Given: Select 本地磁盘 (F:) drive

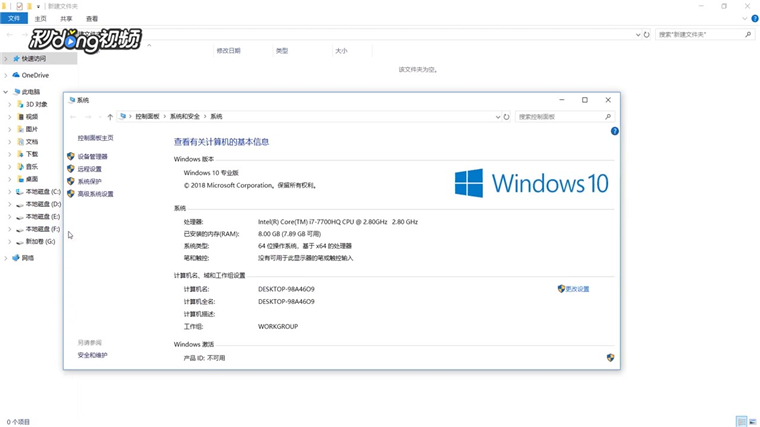Looking at the screenshot, I should click(43, 229).
